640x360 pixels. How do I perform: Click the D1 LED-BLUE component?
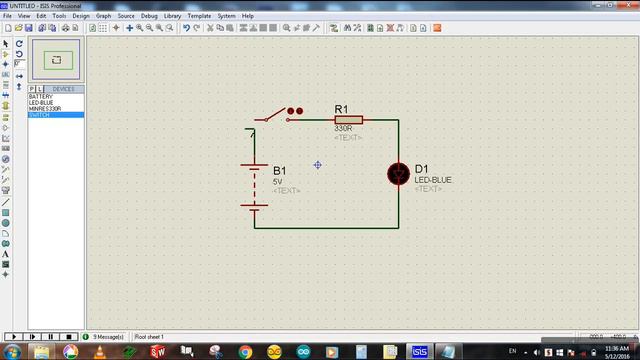point(398,174)
